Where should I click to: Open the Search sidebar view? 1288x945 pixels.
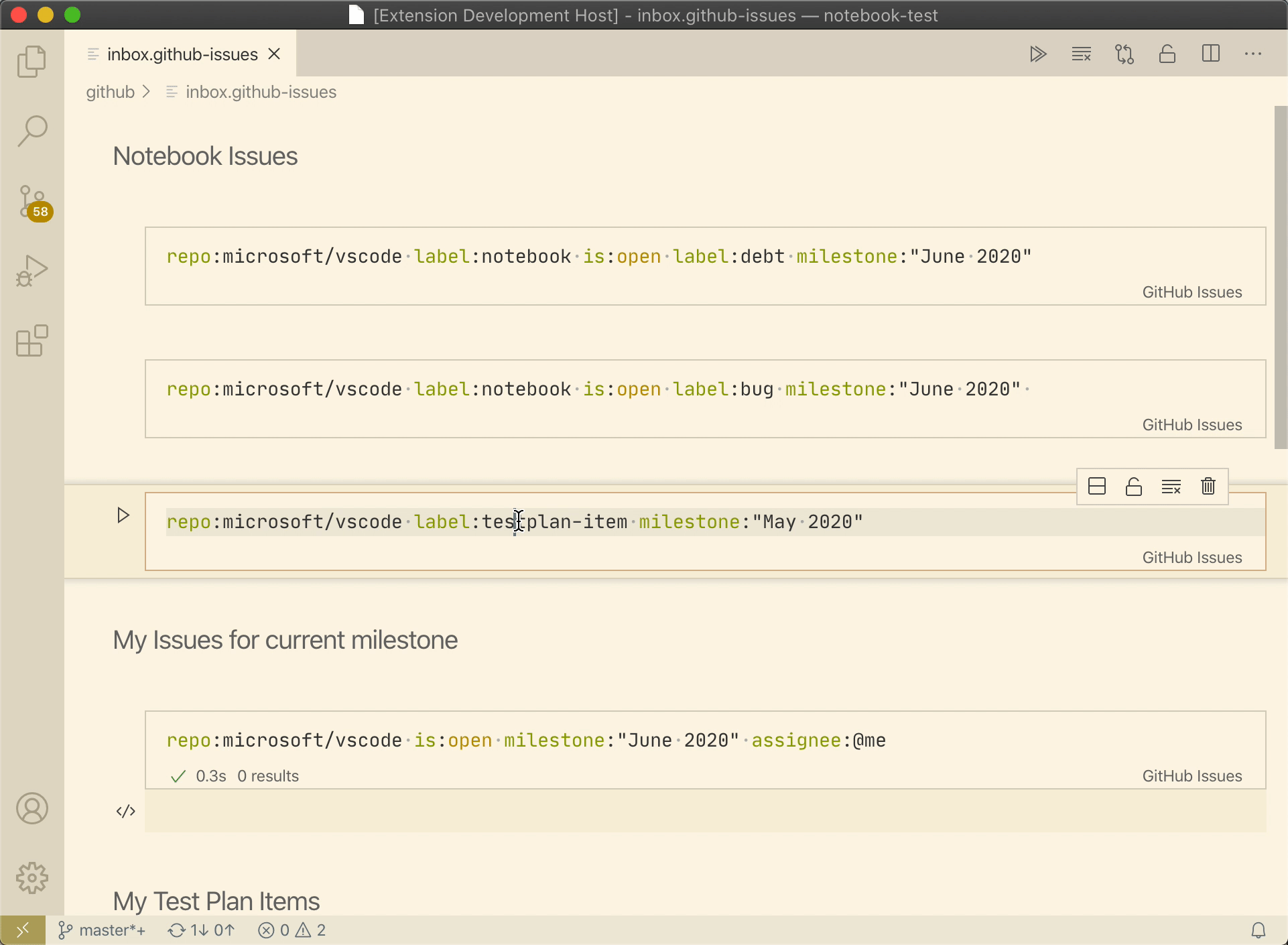[31, 131]
